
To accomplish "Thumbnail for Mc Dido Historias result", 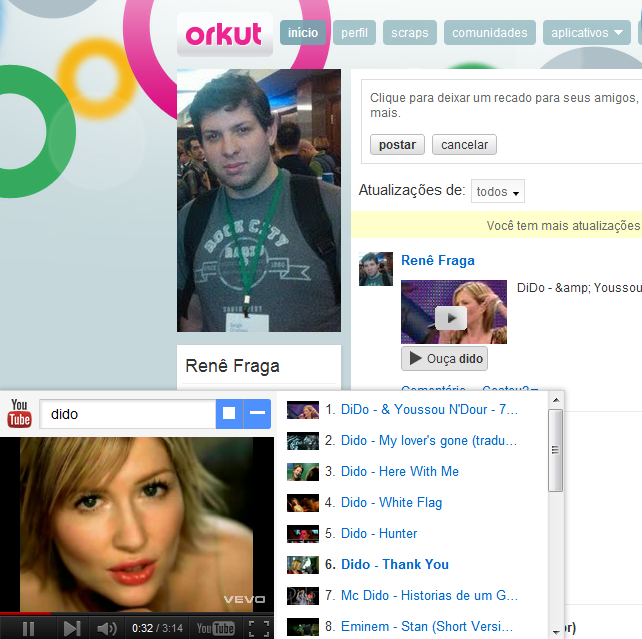I will [303, 596].
